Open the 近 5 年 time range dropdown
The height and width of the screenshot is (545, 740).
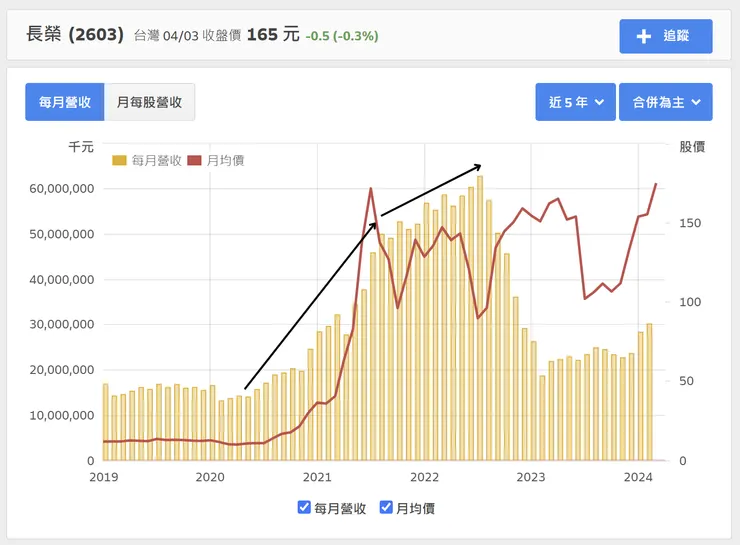(575, 102)
